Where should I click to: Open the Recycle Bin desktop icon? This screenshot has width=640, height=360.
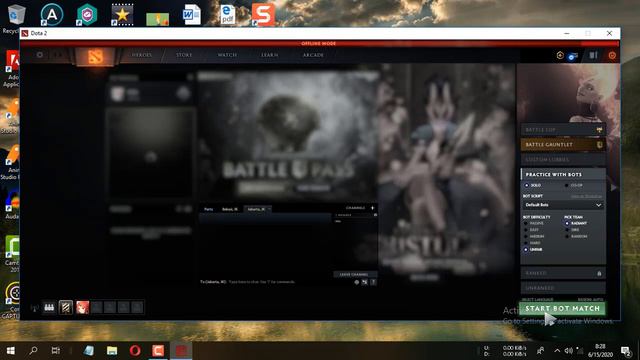16,18
